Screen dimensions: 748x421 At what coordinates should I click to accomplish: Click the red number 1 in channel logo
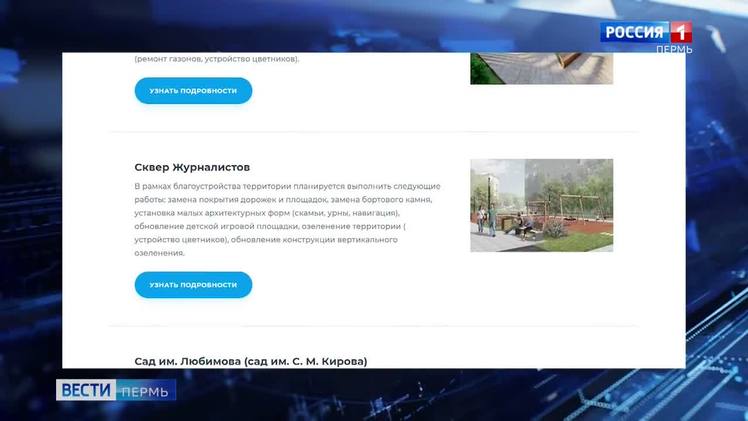(x=680, y=31)
